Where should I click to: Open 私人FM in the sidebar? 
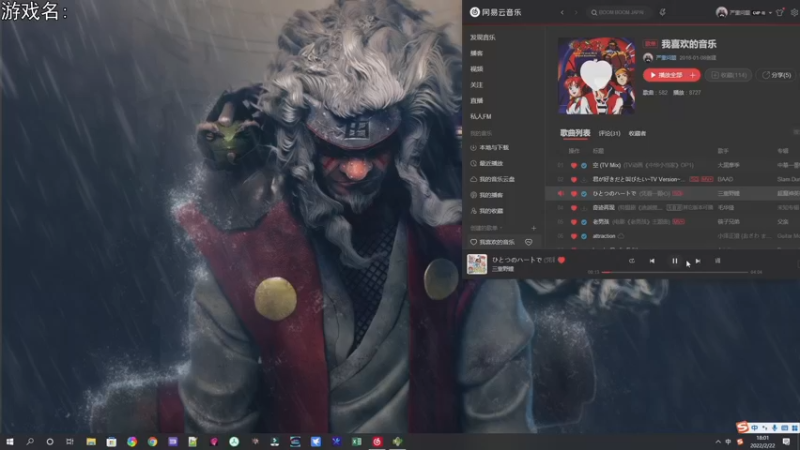(x=481, y=116)
